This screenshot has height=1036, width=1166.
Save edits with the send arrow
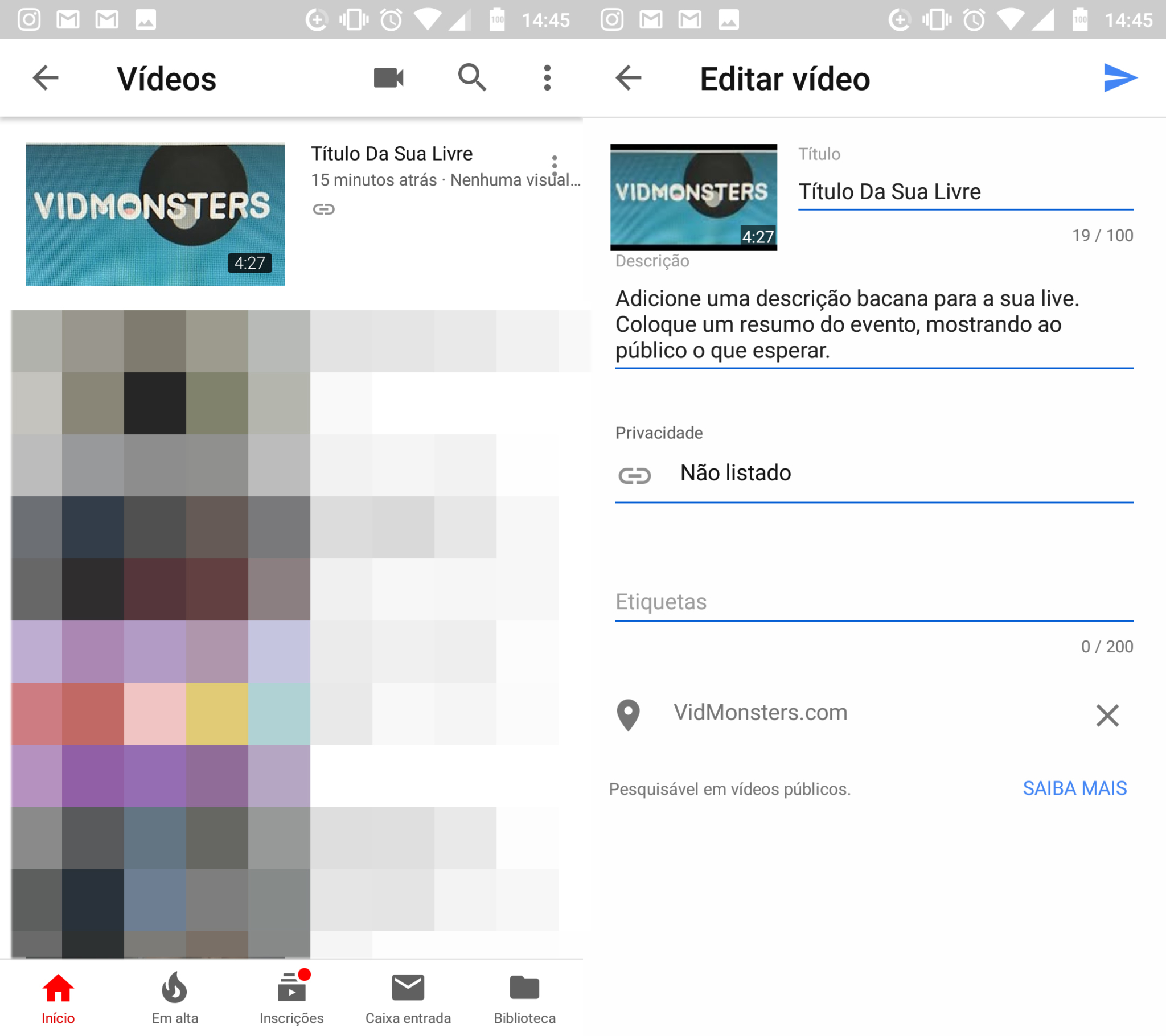click(x=1120, y=78)
